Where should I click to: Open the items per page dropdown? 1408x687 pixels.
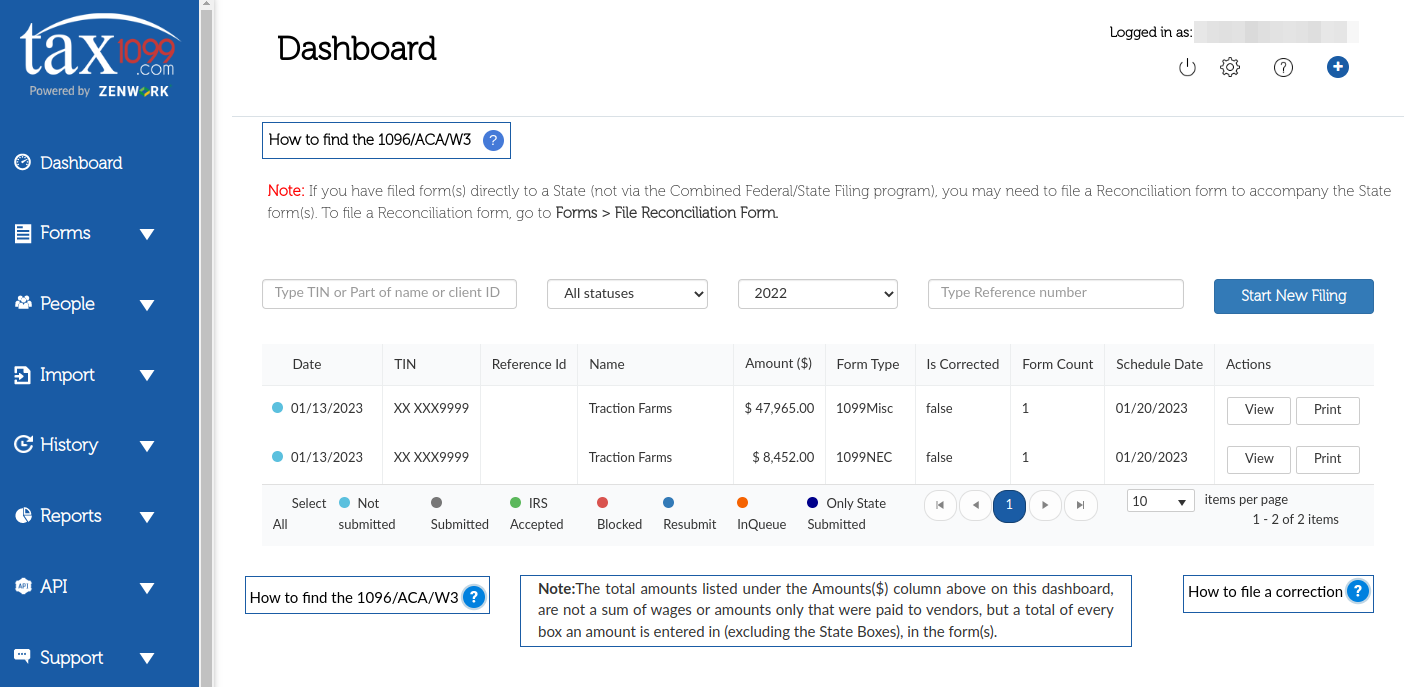[1161, 501]
